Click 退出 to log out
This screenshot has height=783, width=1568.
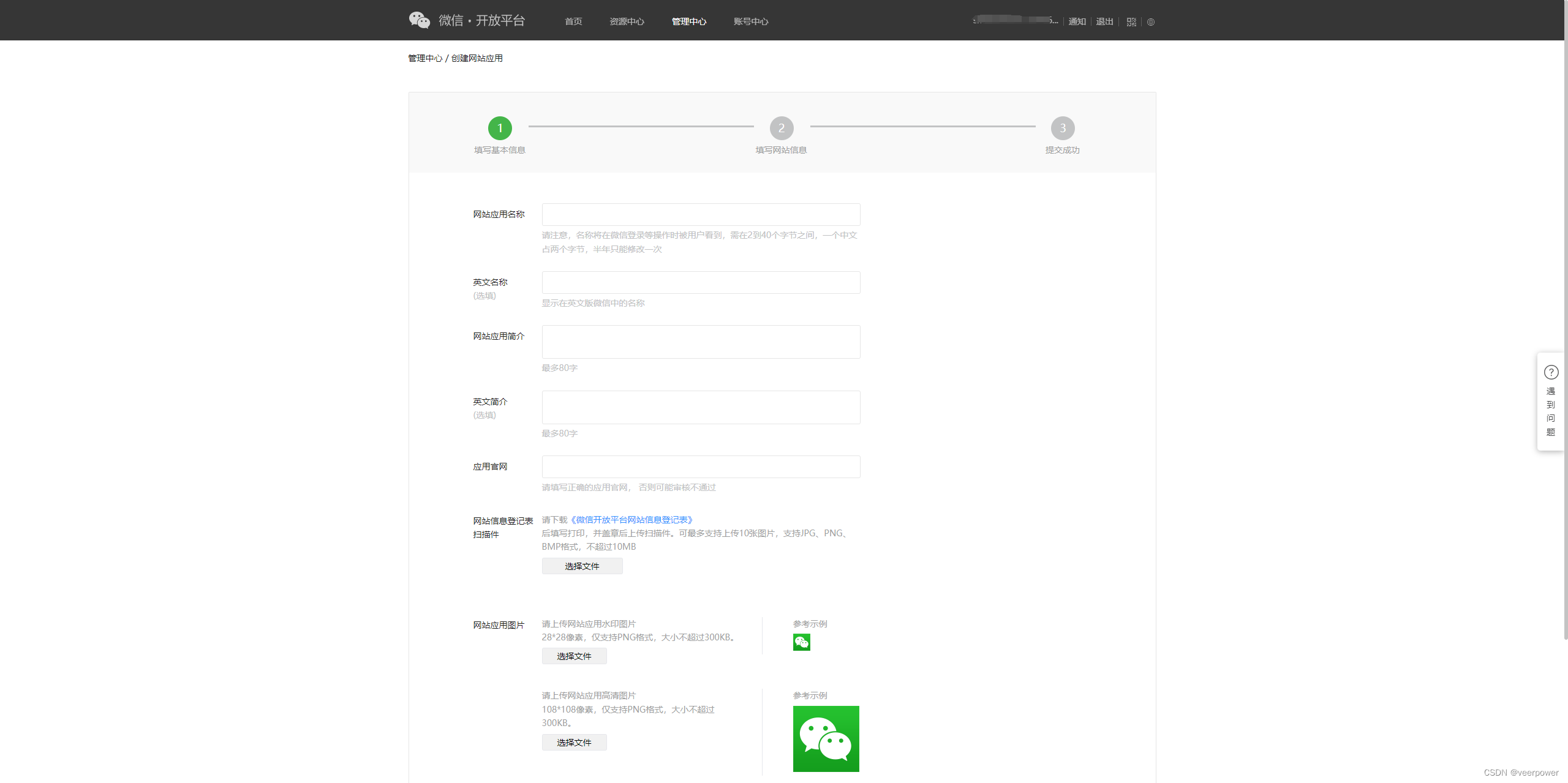(1104, 21)
